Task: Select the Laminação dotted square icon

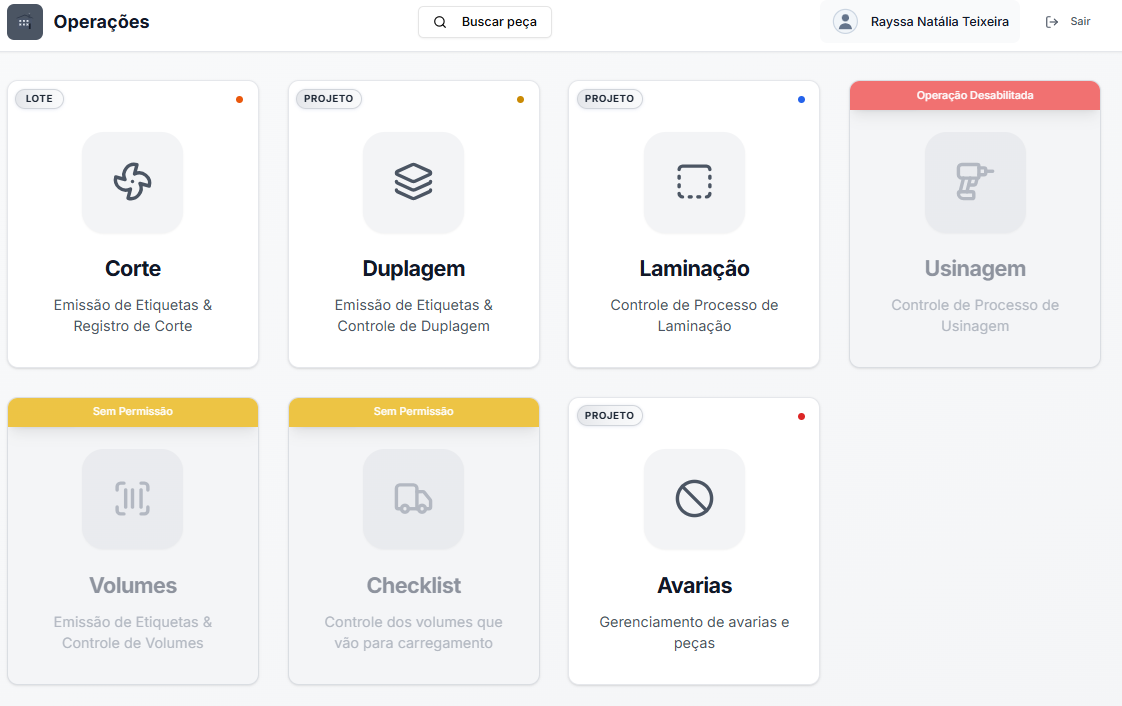Action: [694, 182]
